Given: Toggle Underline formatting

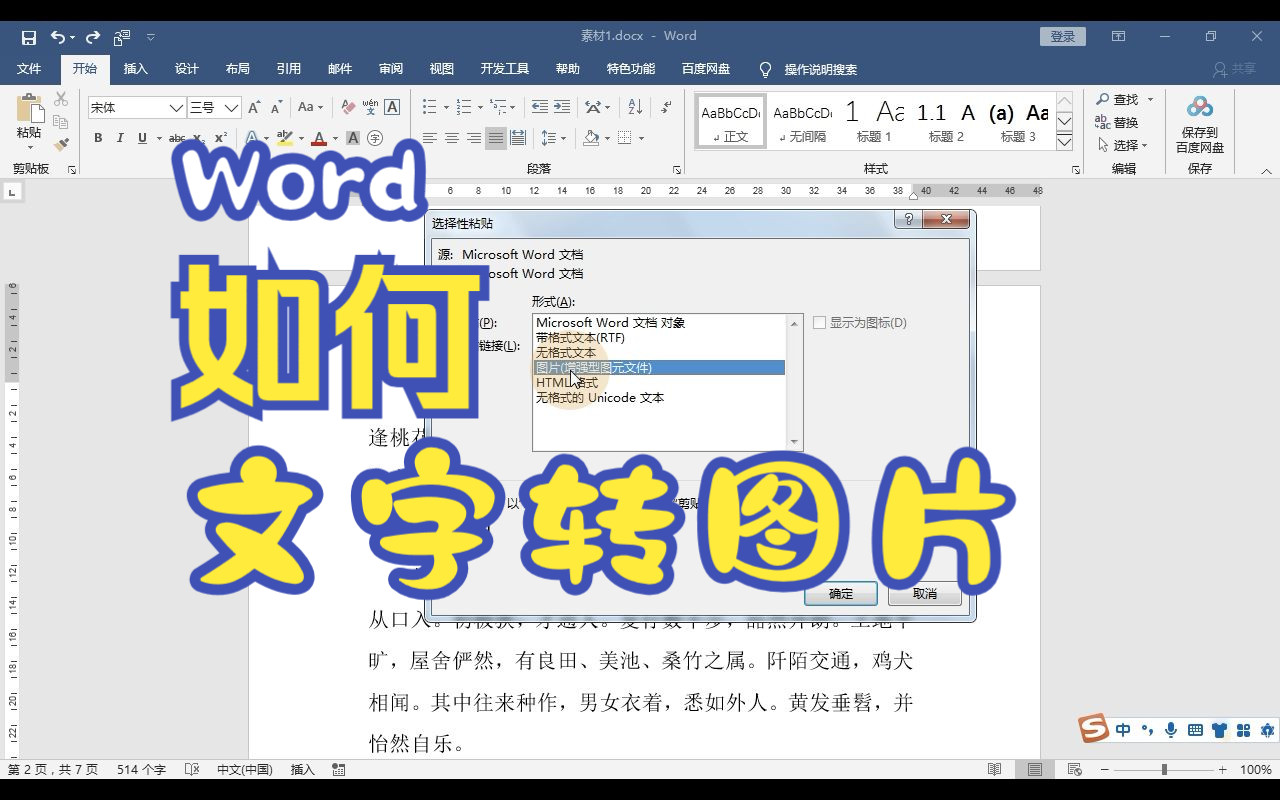Looking at the screenshot, I should point(142,138).
